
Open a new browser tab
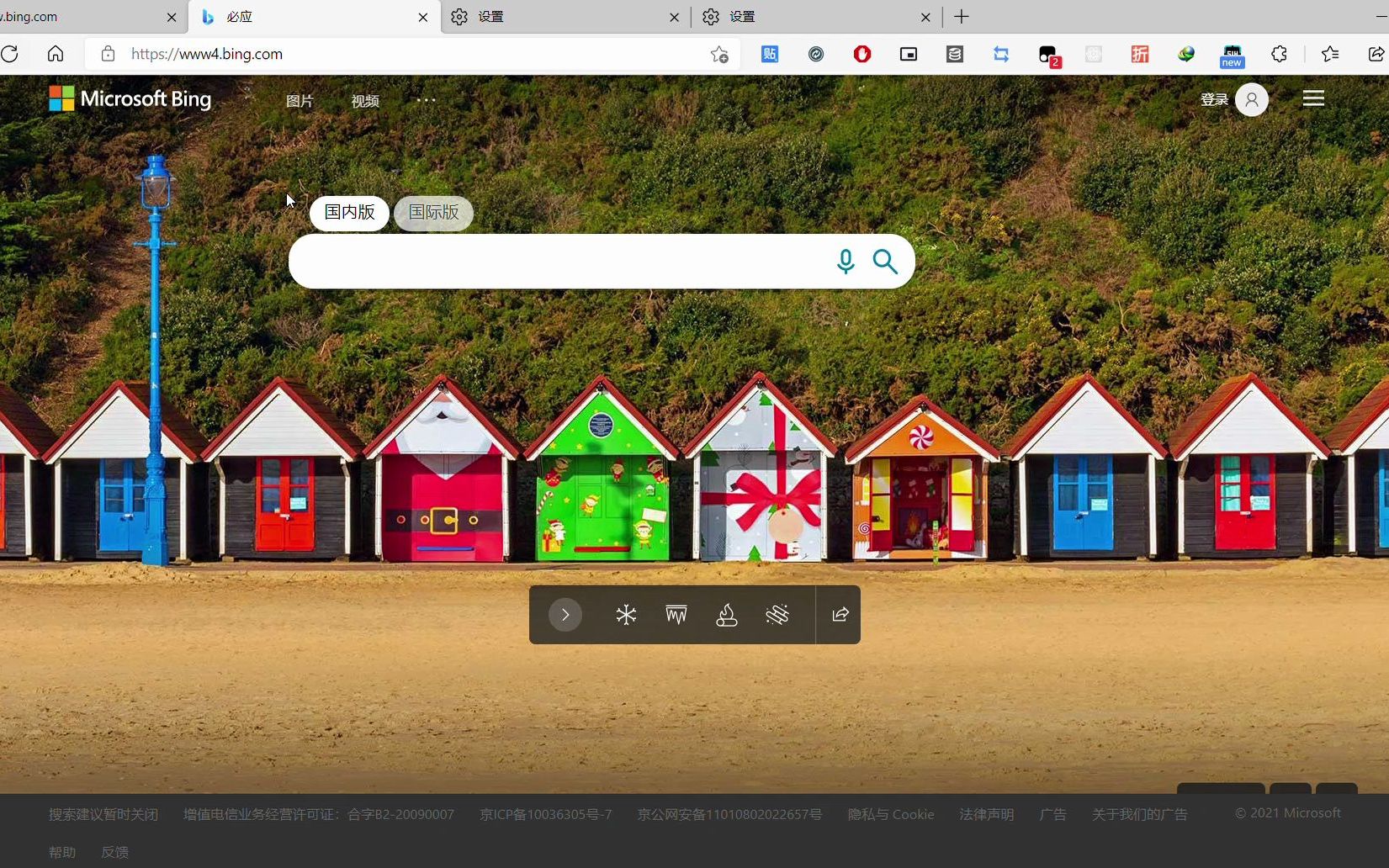point(962,17)
